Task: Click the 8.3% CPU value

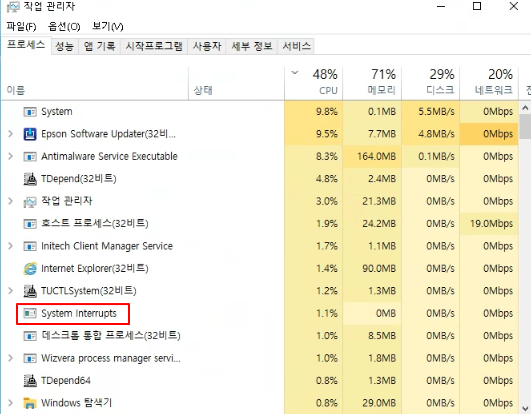Action: [327, 156]
